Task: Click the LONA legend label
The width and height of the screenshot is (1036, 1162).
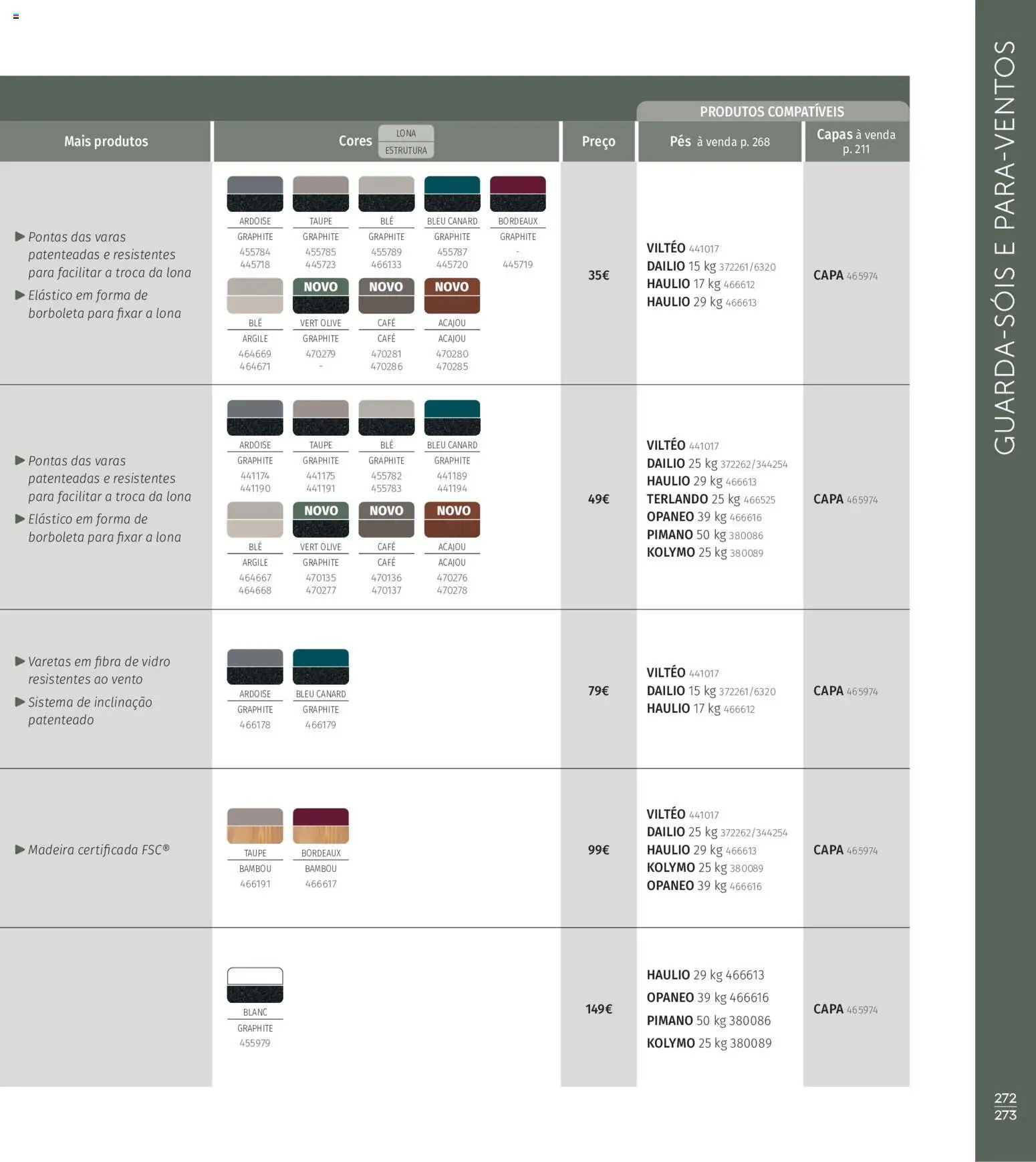Action: [406, 133]
